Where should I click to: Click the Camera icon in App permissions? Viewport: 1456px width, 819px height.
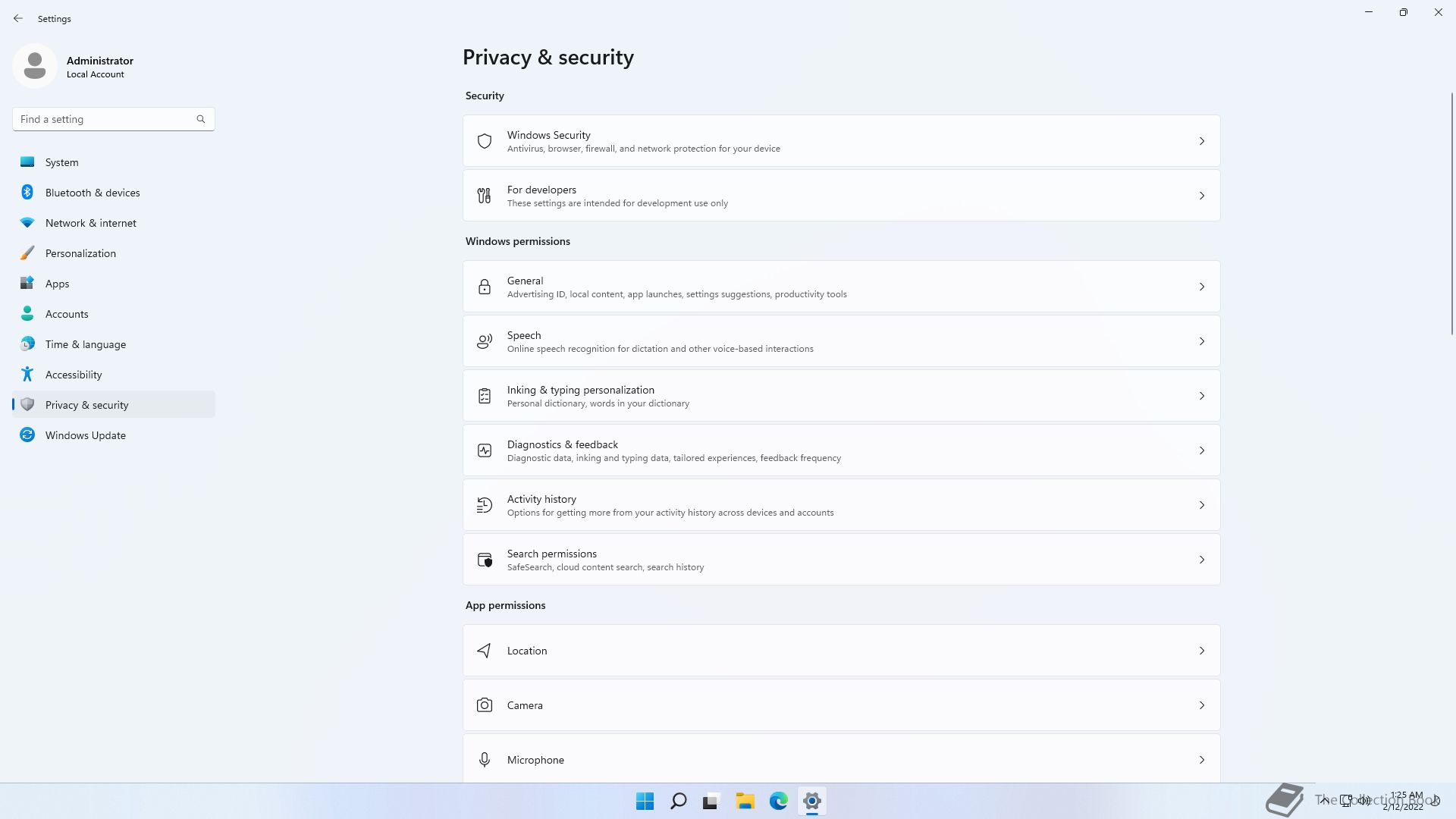point(484,705)
